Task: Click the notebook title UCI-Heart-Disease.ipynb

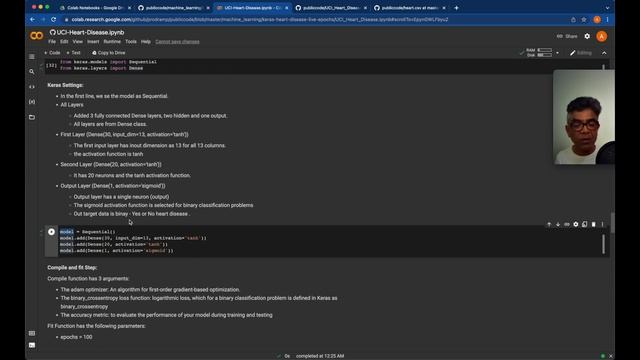Action: pyautogui.click(x=90, y=32)
